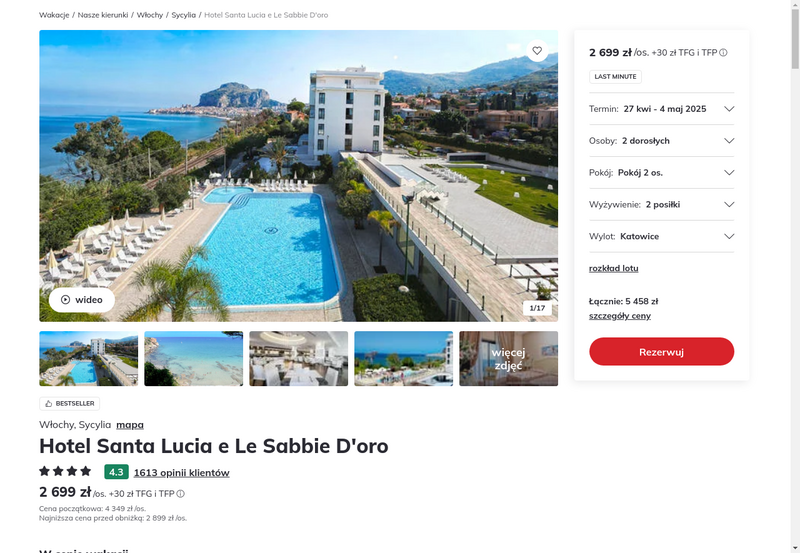The image size is (800, 553).
Task: Open więcej zdjęć gallery thumbnail
Action: click(x=508, y=359)
